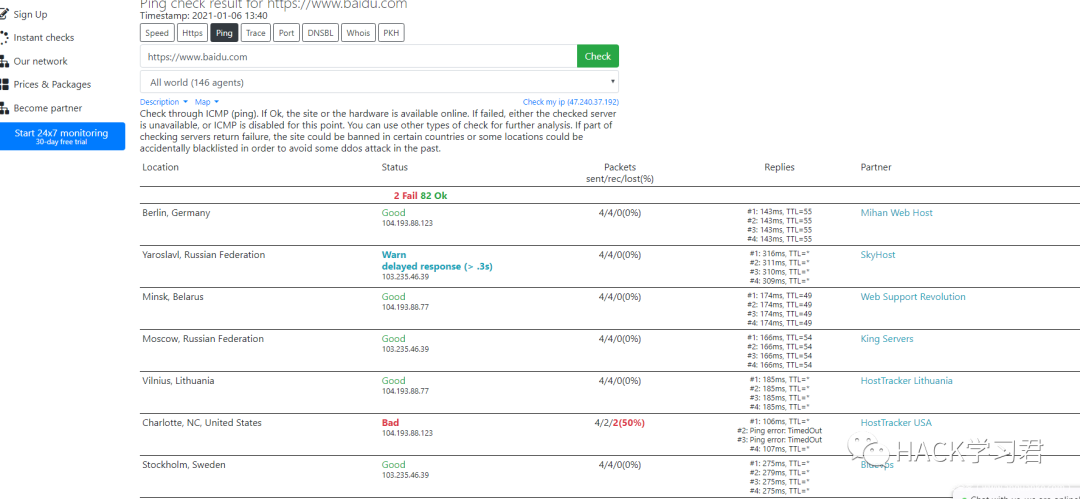1080x499 pixels.
Task: Open HostTracker Lithuania partner link
Action: (906, 381)
